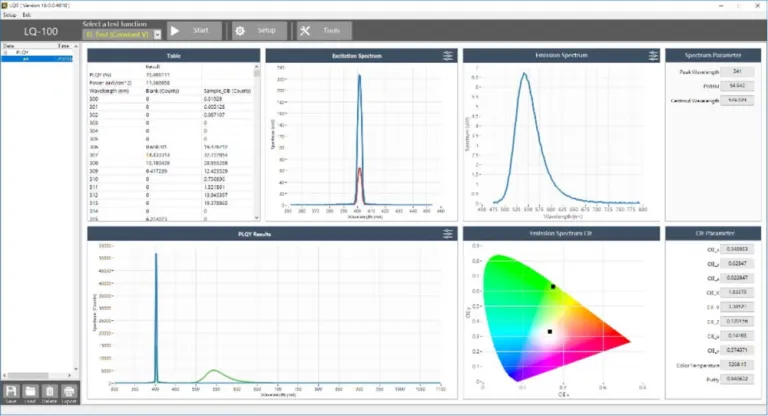The width and height of the screenshot is (768, 416).
Task: Click the Peak Wavelength value field
Action: pos(737,72)
